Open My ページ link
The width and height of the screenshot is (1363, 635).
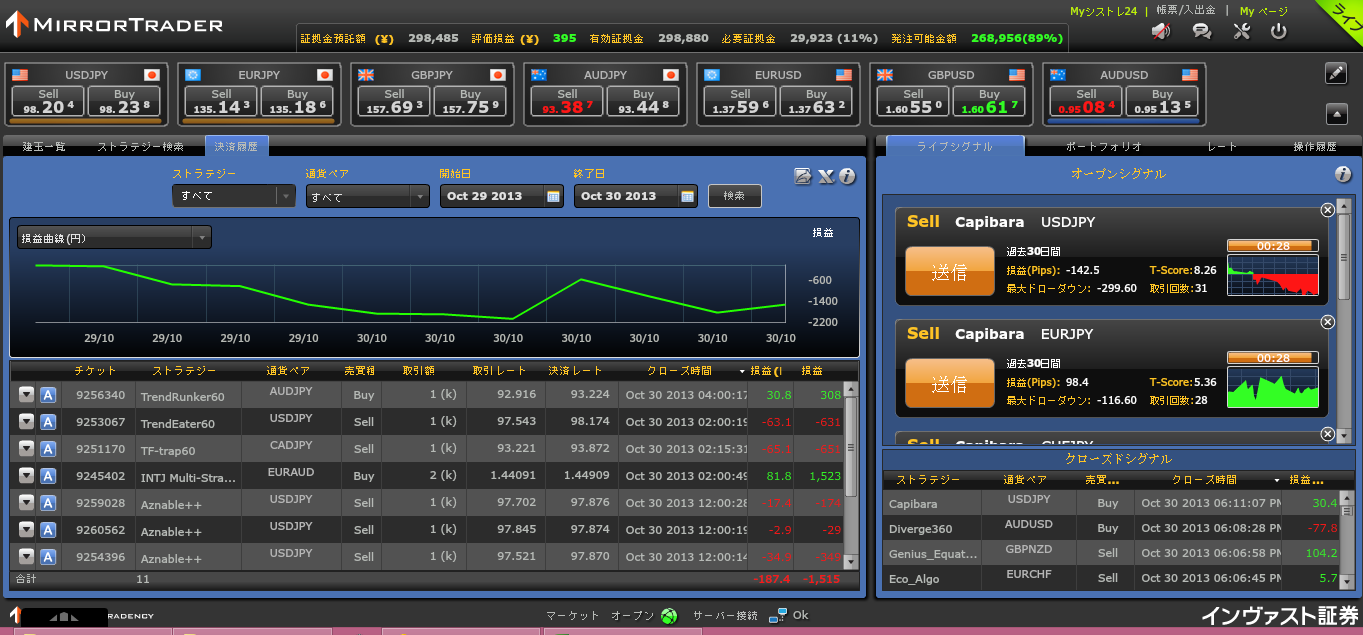[1263, 11]
